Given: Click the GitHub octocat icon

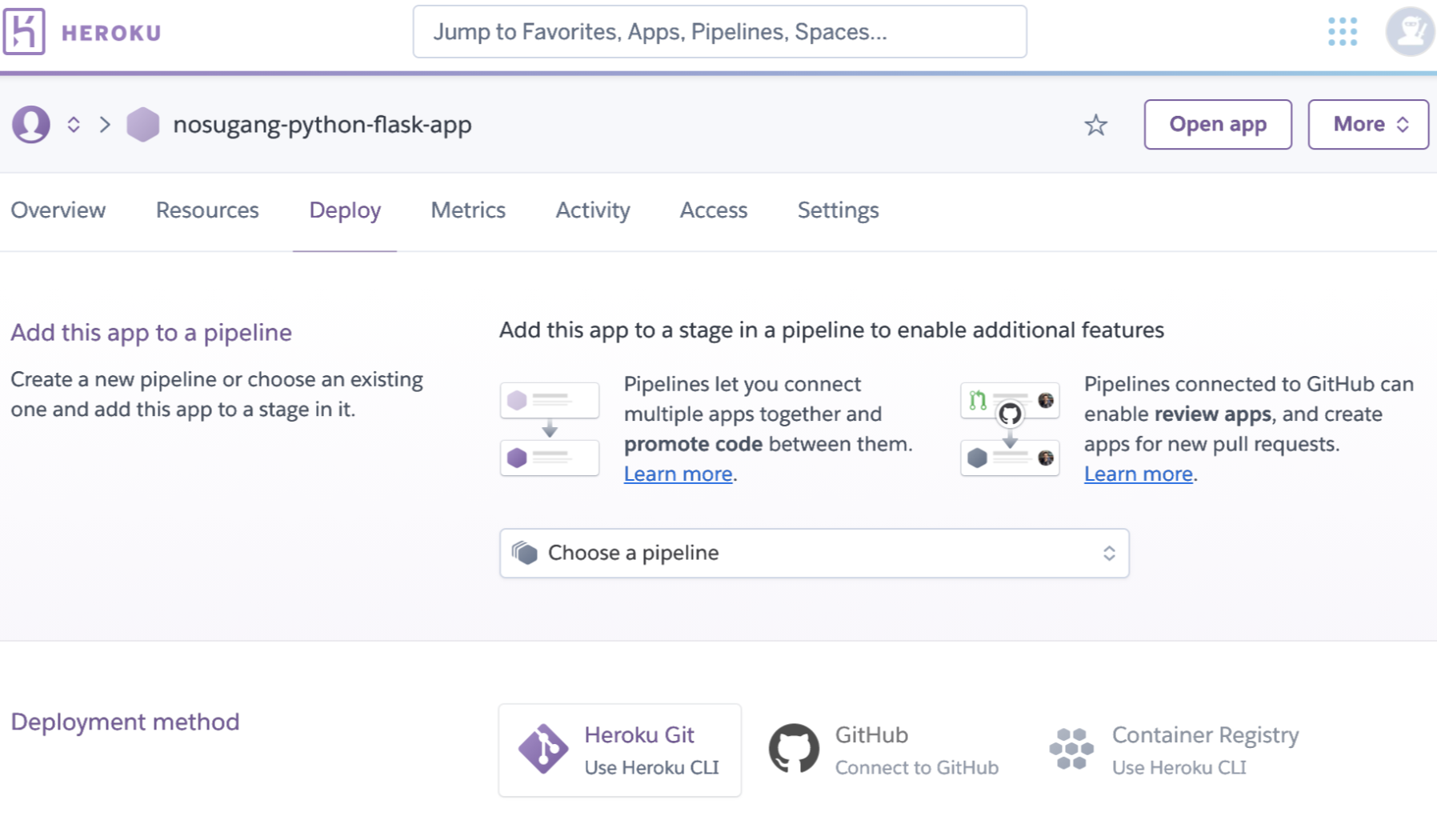Looking at the screenshot, I should (794, 749).
